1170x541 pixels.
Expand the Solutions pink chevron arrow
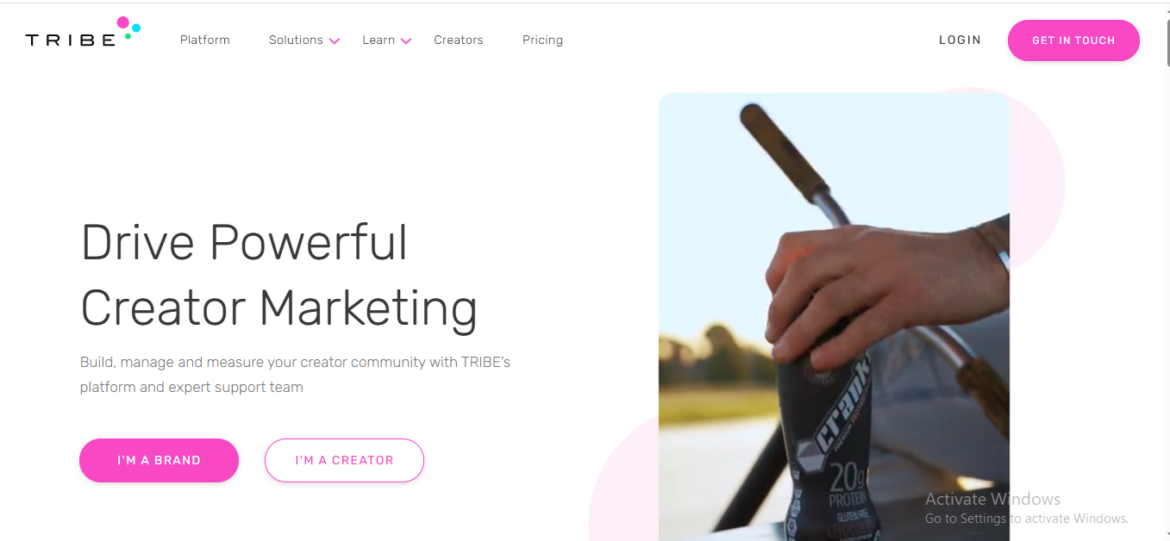click(x=334, y=41)
